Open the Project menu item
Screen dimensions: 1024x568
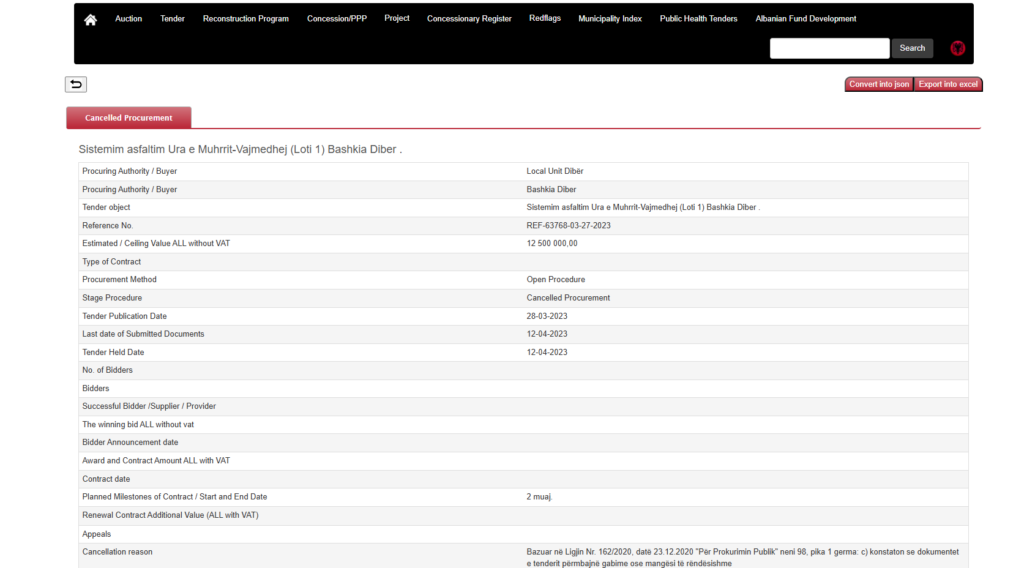tap(397, 19)
